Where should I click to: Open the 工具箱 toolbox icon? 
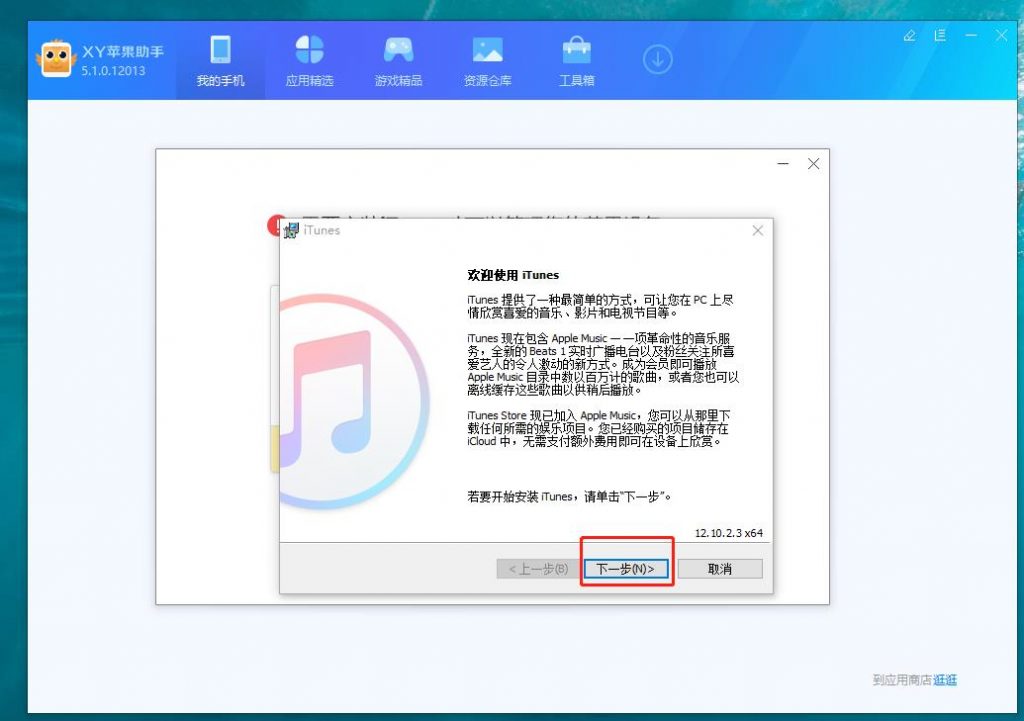(576, 50)
